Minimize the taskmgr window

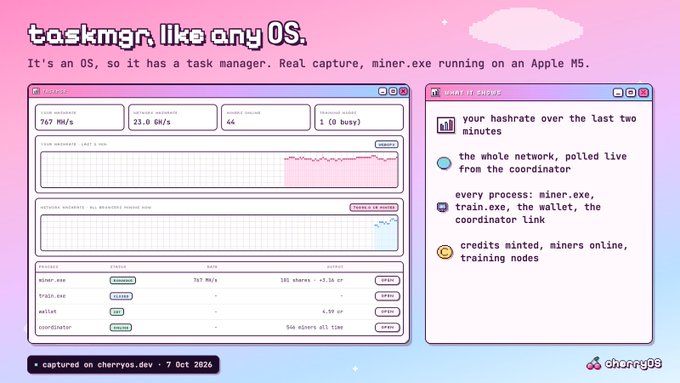coord(382,91)
